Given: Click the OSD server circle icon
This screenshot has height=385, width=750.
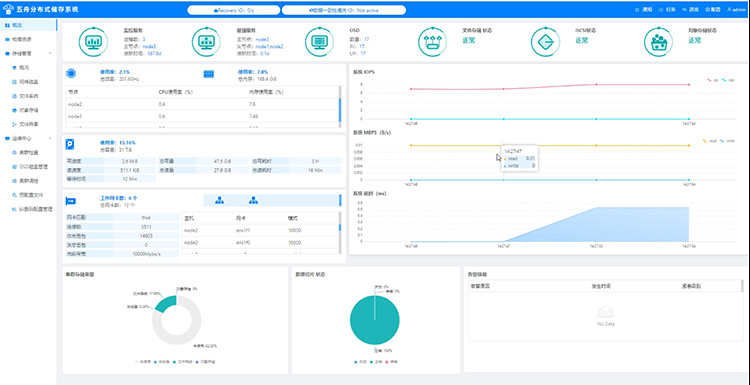Looking at the screenshot, I should 319,42.
